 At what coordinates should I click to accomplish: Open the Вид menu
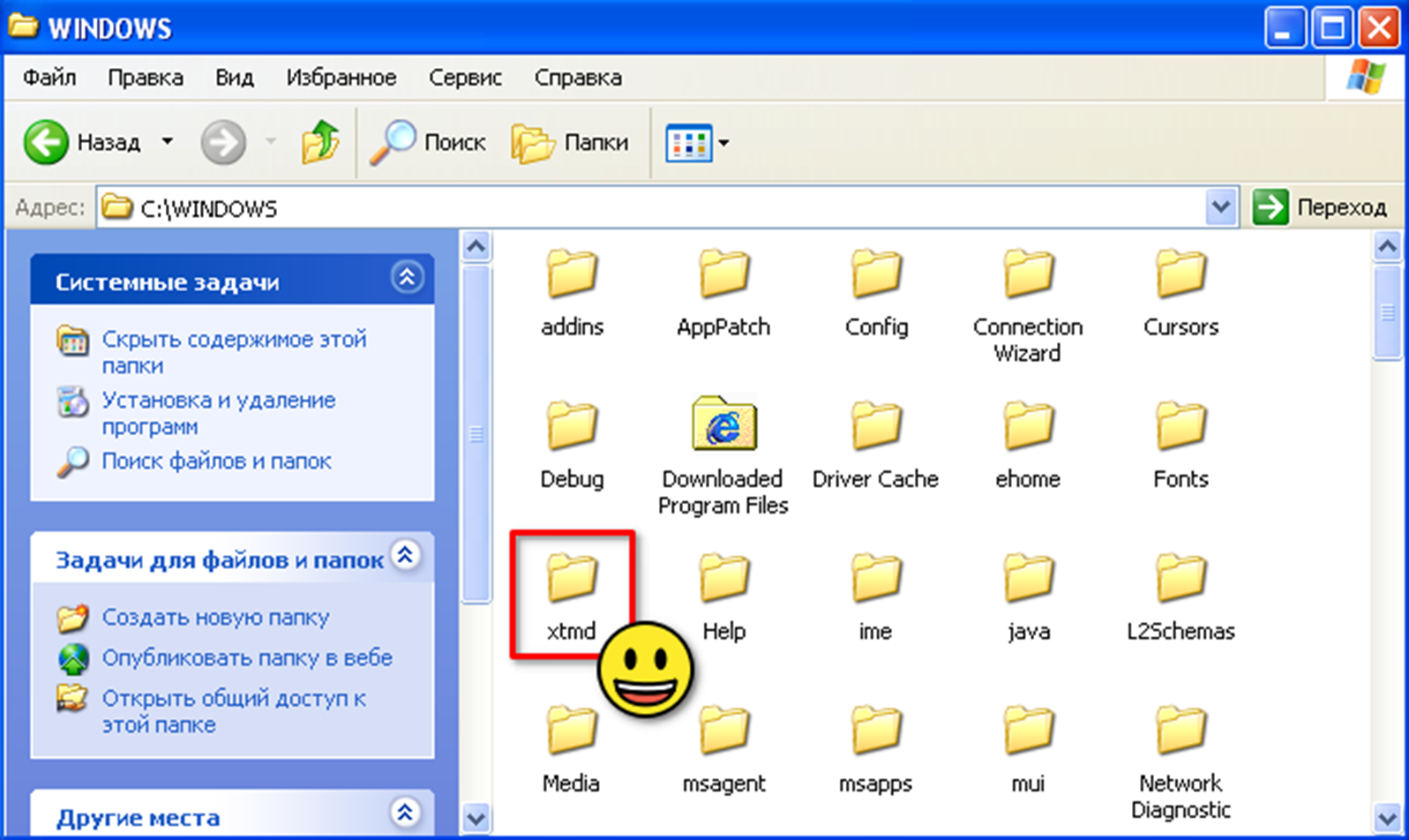click(x=235, y=78)
